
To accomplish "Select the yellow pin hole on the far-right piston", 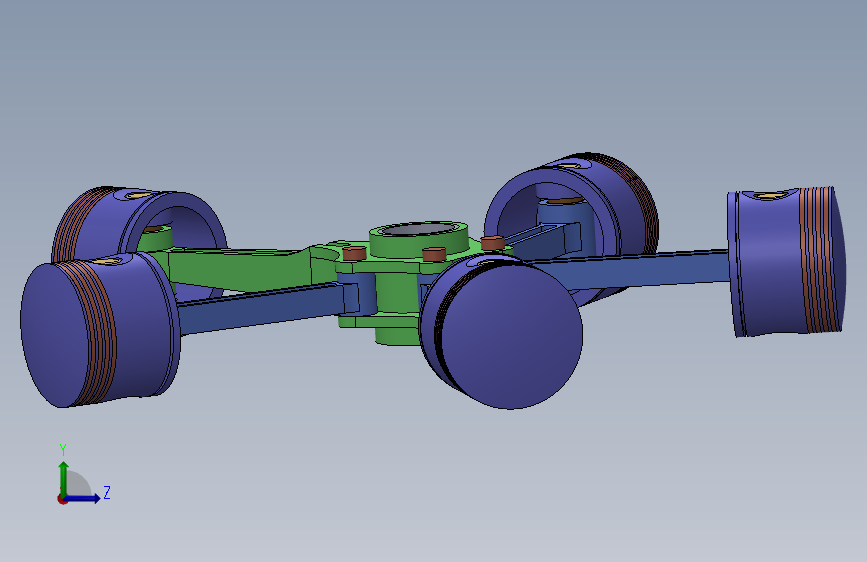I will tap(770, 196).
